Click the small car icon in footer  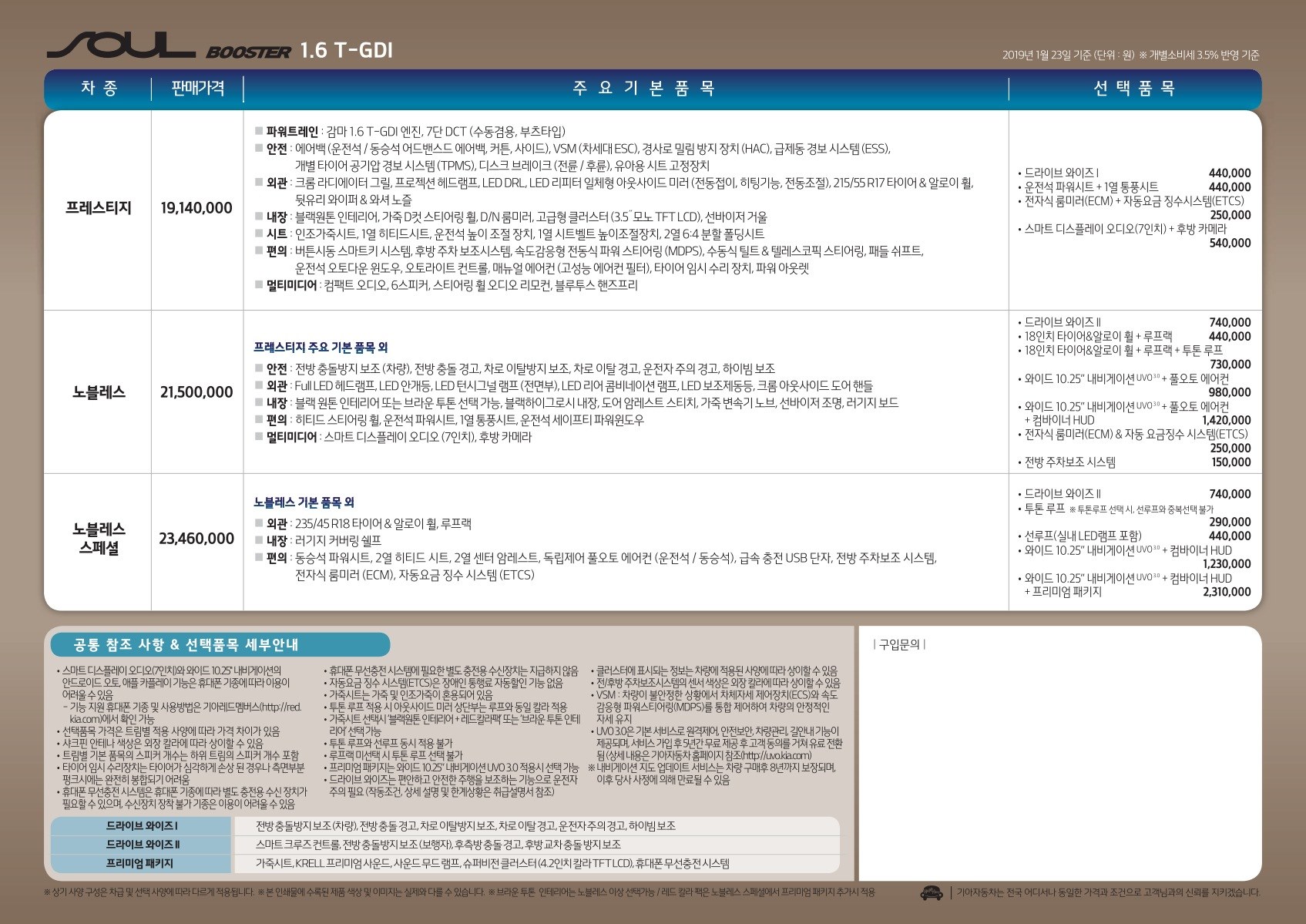932,892
